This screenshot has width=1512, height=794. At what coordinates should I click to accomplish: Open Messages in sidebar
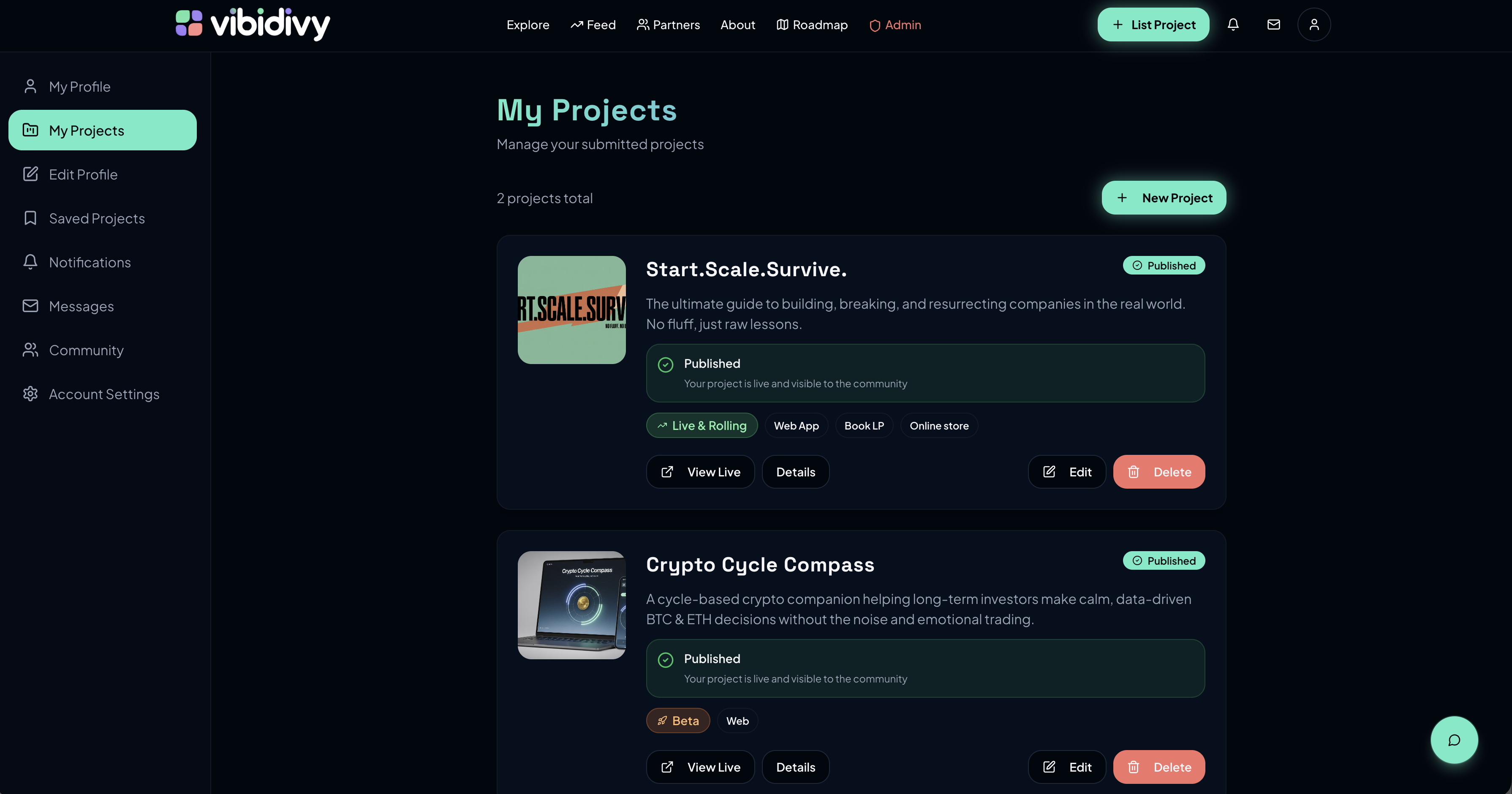(81, 306)
